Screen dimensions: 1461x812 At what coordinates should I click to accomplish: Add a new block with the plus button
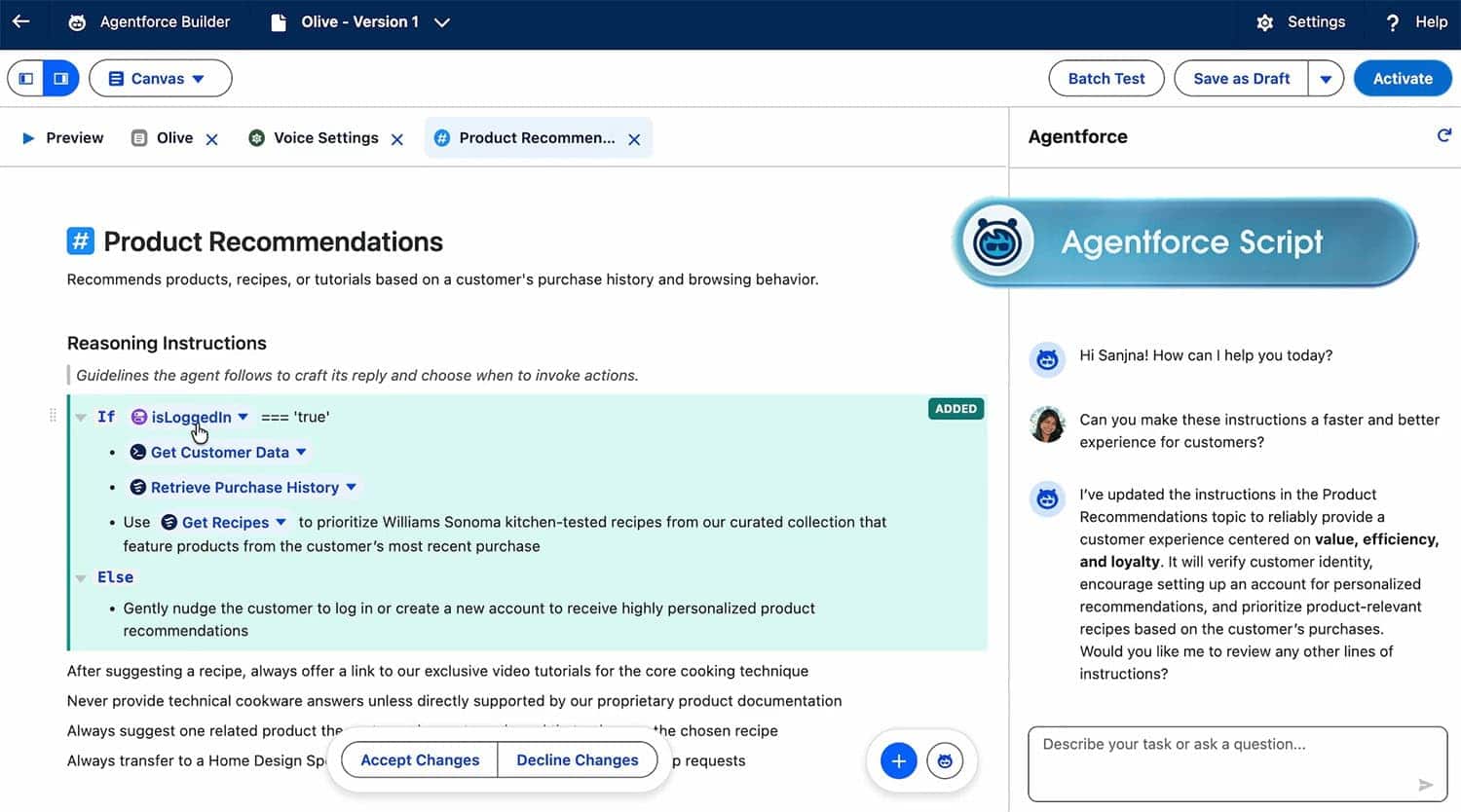[899, 760]
